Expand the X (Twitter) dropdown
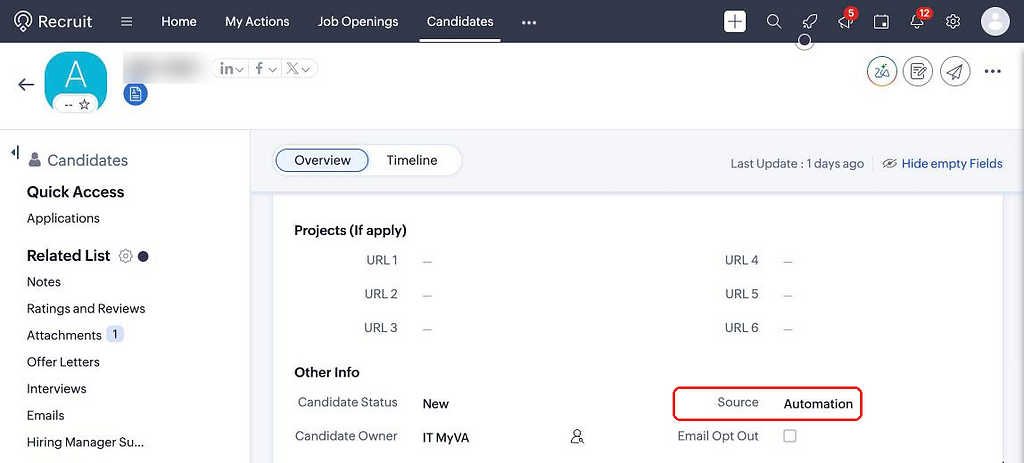The height and width of the screenshot is (463, 1024). pos(300,69)
